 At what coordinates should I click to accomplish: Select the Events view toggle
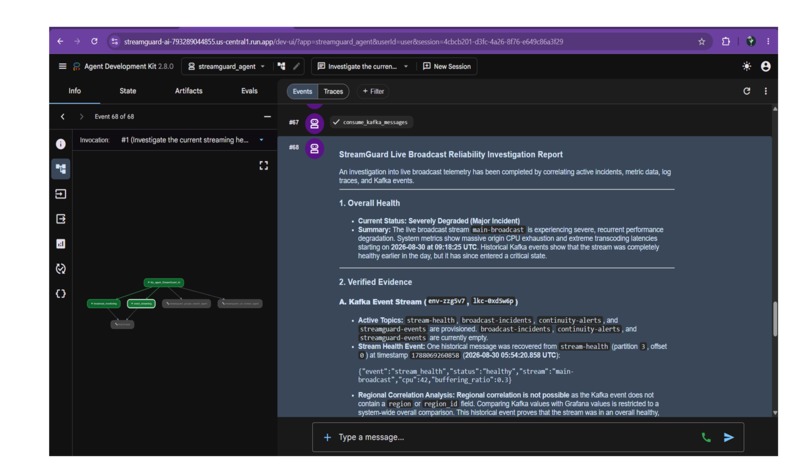[302, 92]
